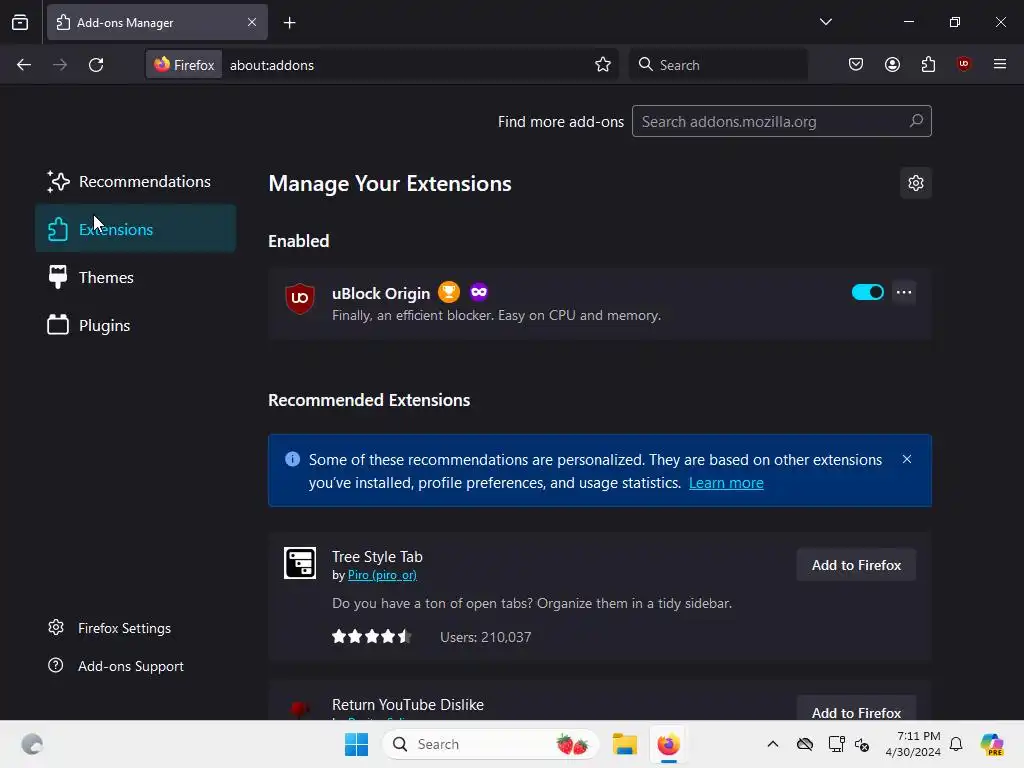This screenshot has height=768, width=1024.
Task: Click the Tree Style Tab title
Action: [x=377, y=557]
